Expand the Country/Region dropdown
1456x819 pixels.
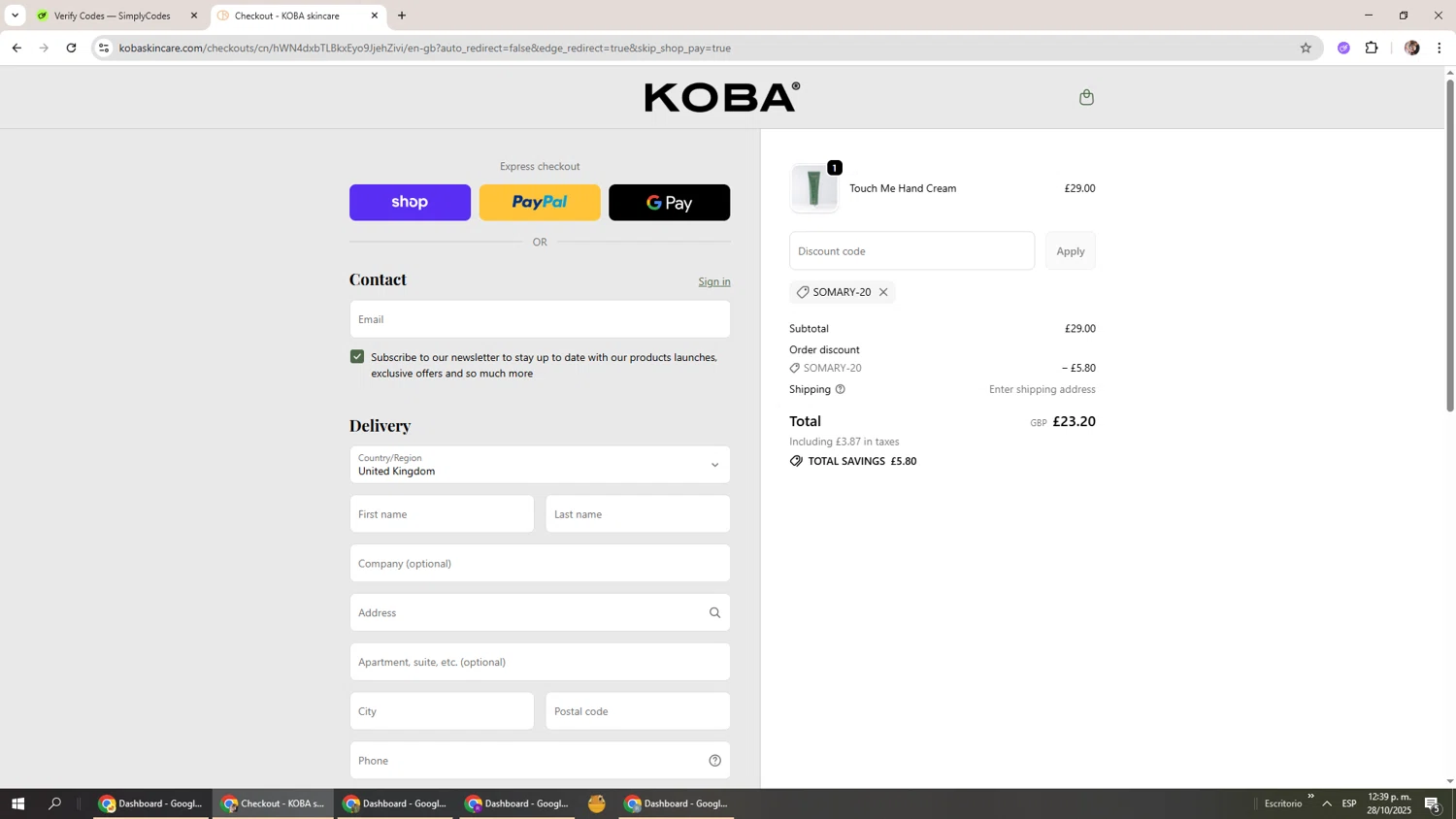click(x=540, y=465)
